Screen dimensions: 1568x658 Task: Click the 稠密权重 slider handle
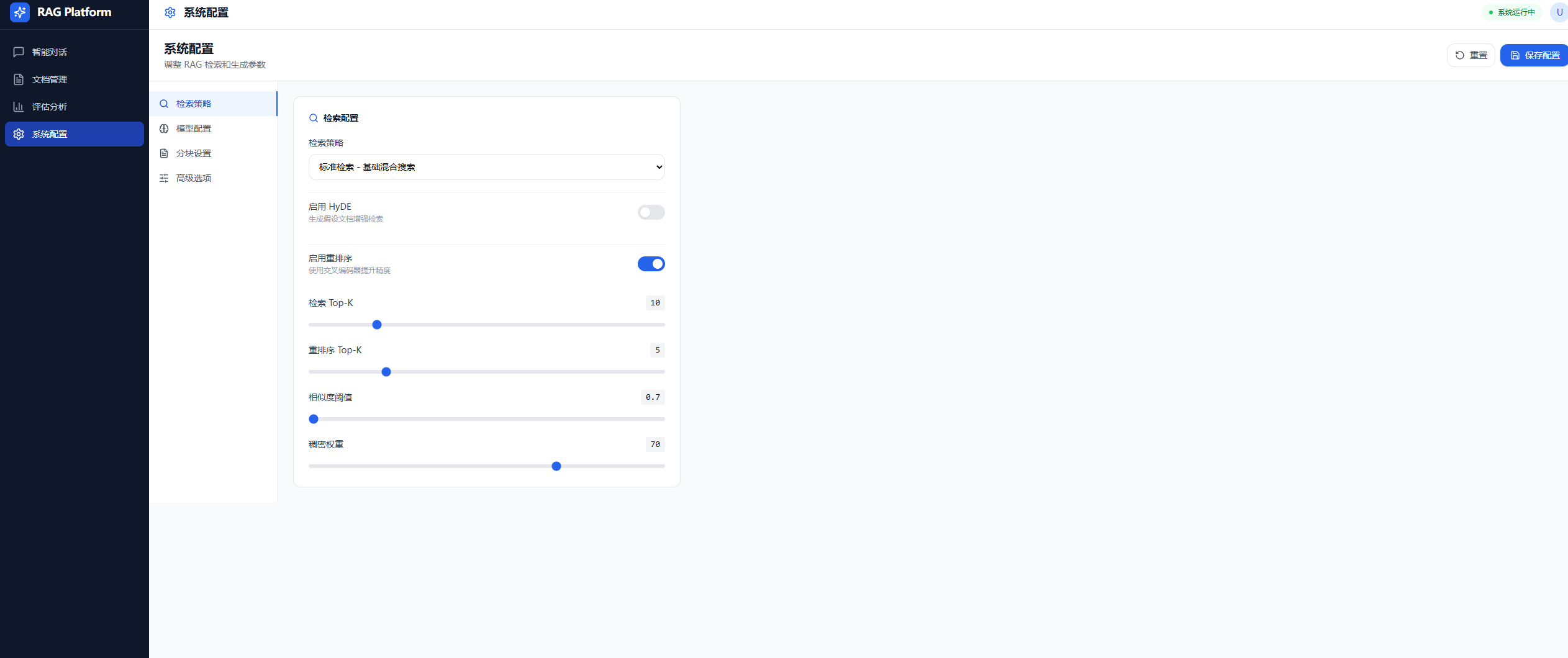pos(556,466)
